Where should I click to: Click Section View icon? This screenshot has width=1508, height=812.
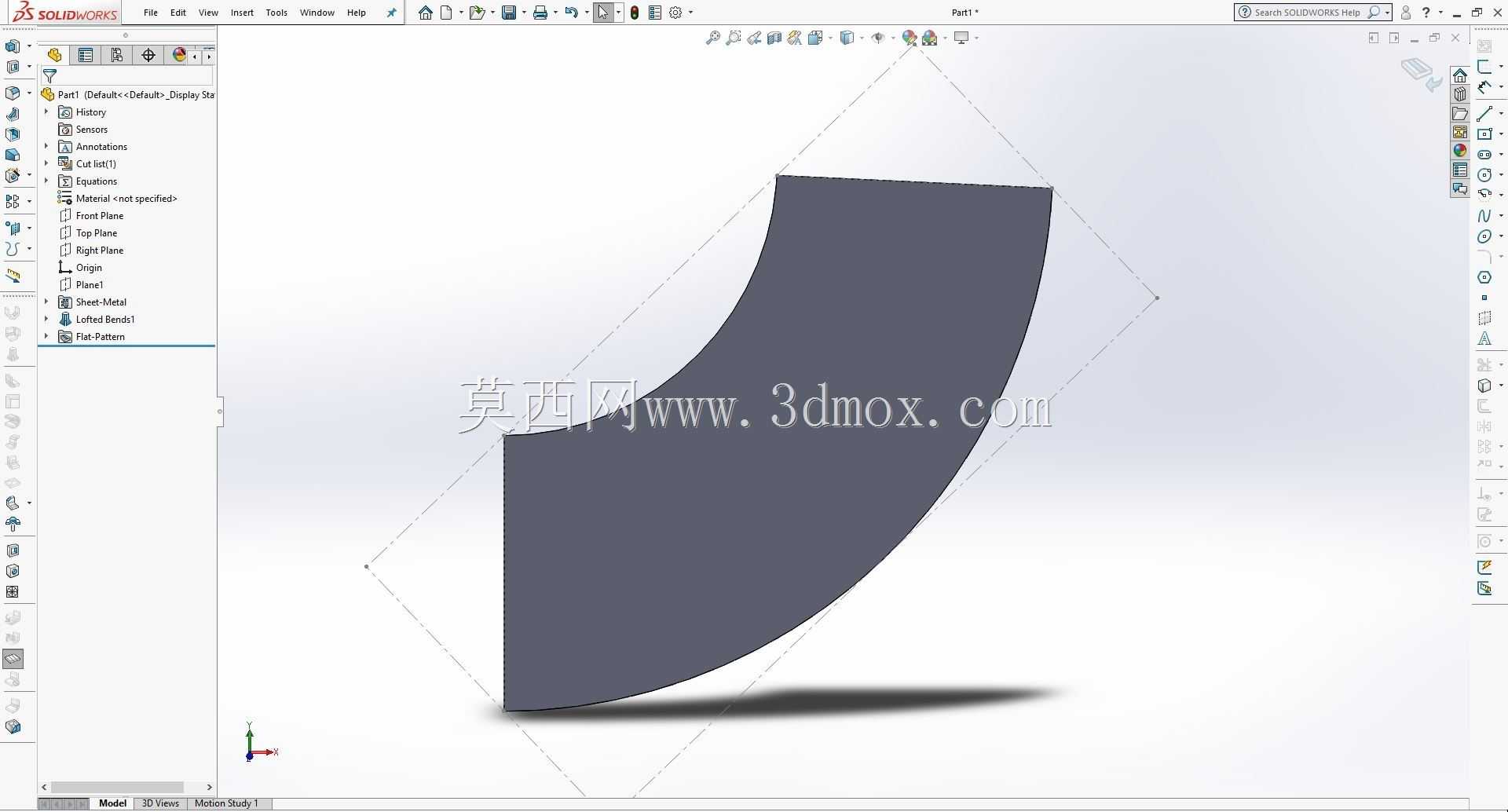[774, 38]
